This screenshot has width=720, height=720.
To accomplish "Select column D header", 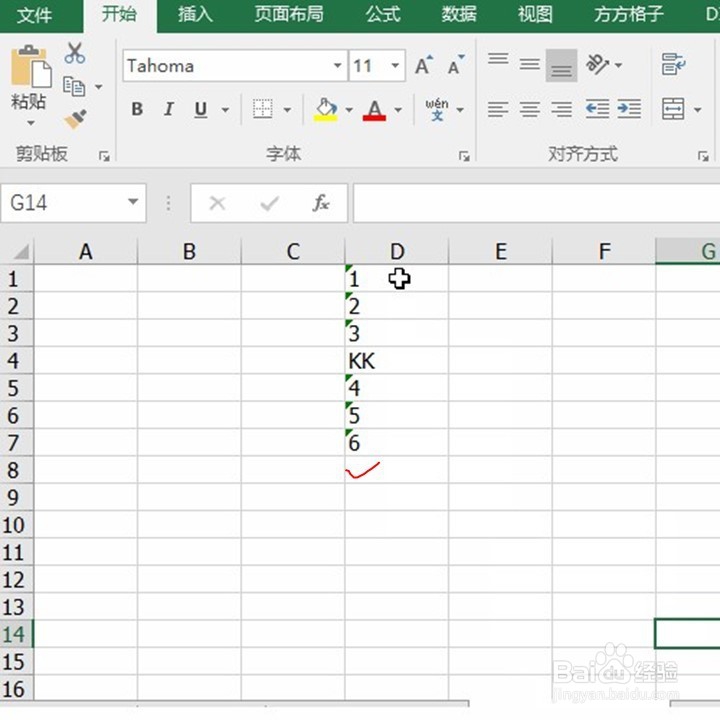I will tap(397, 252).
